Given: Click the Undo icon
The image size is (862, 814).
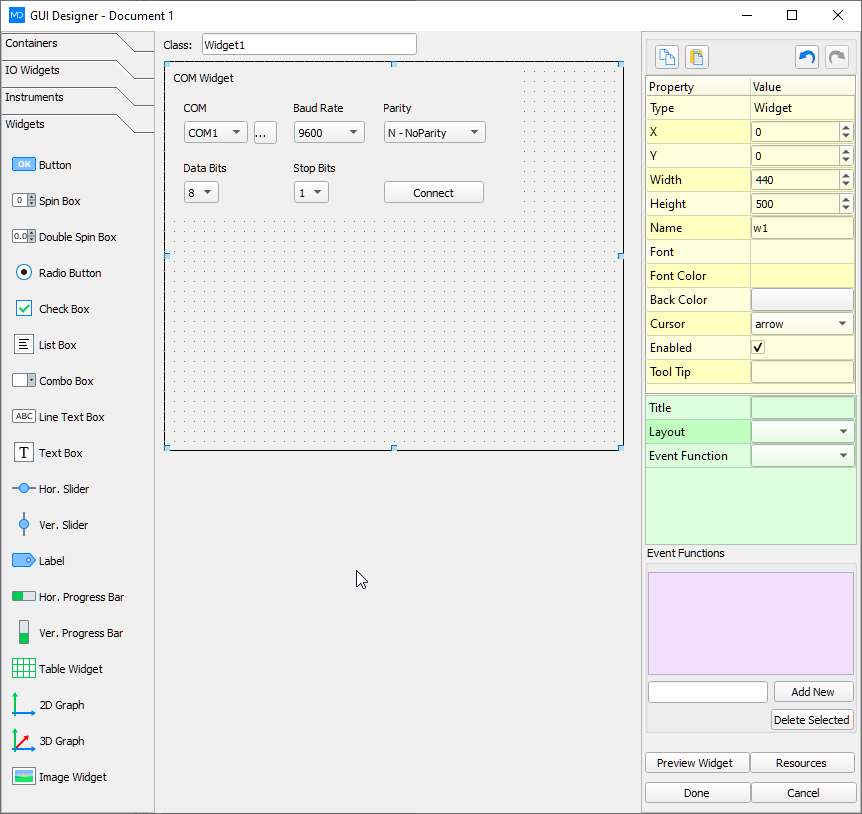Looking at the screenshot, I should [x=806, y=57].
